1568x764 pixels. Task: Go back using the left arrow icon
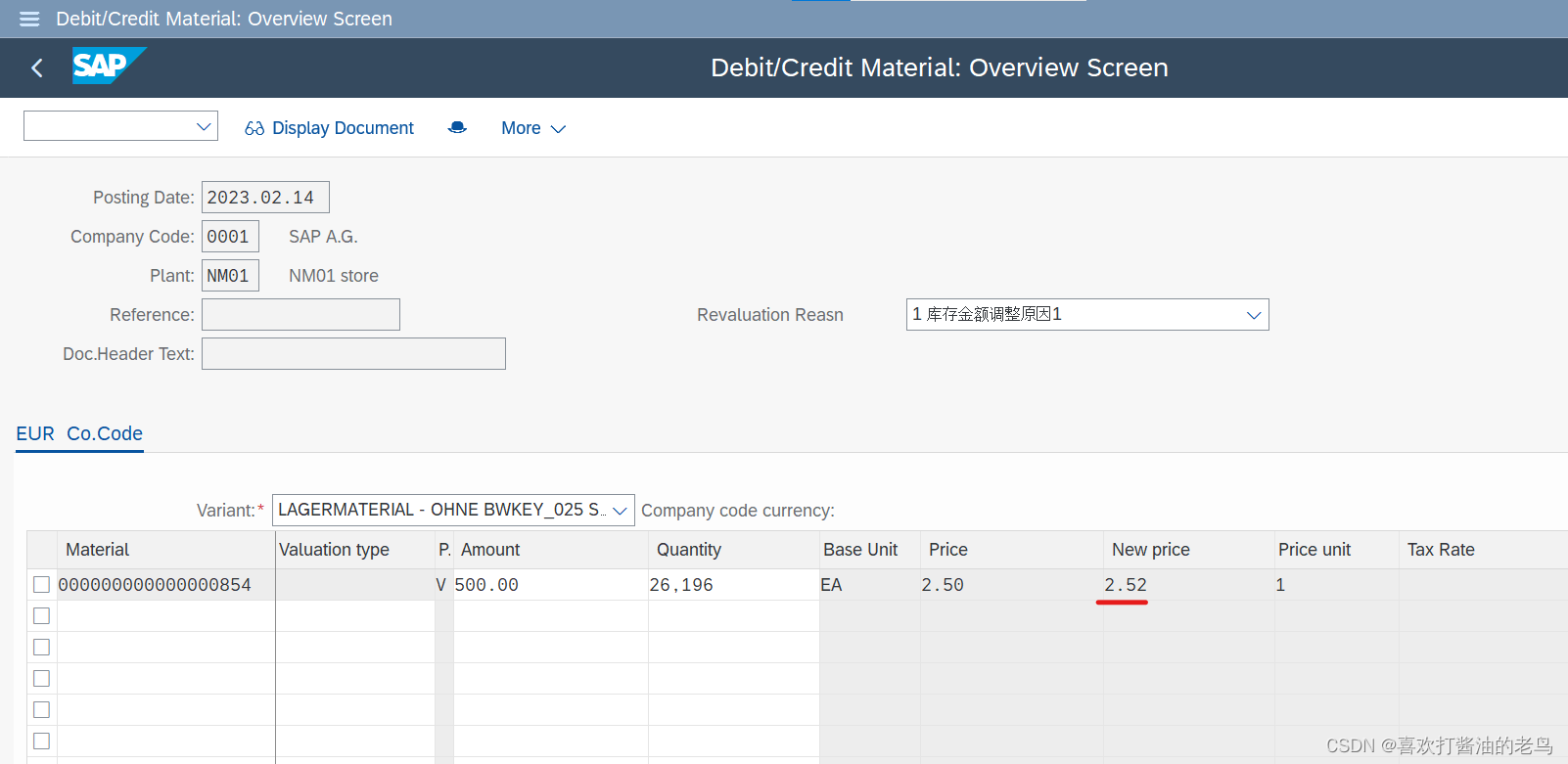(x=37, y=67)
